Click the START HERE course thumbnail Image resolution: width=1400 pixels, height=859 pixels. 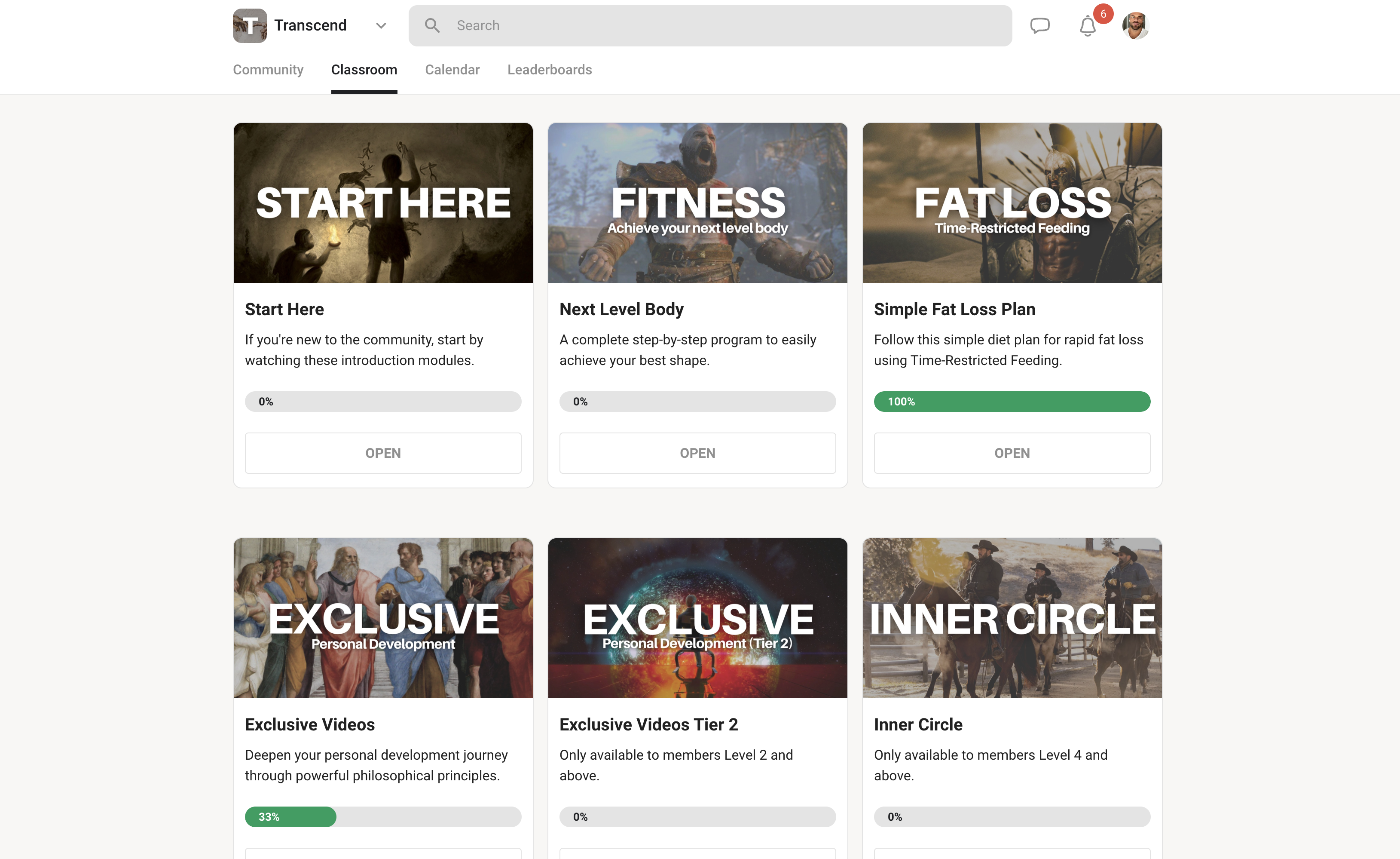(383, 203)
